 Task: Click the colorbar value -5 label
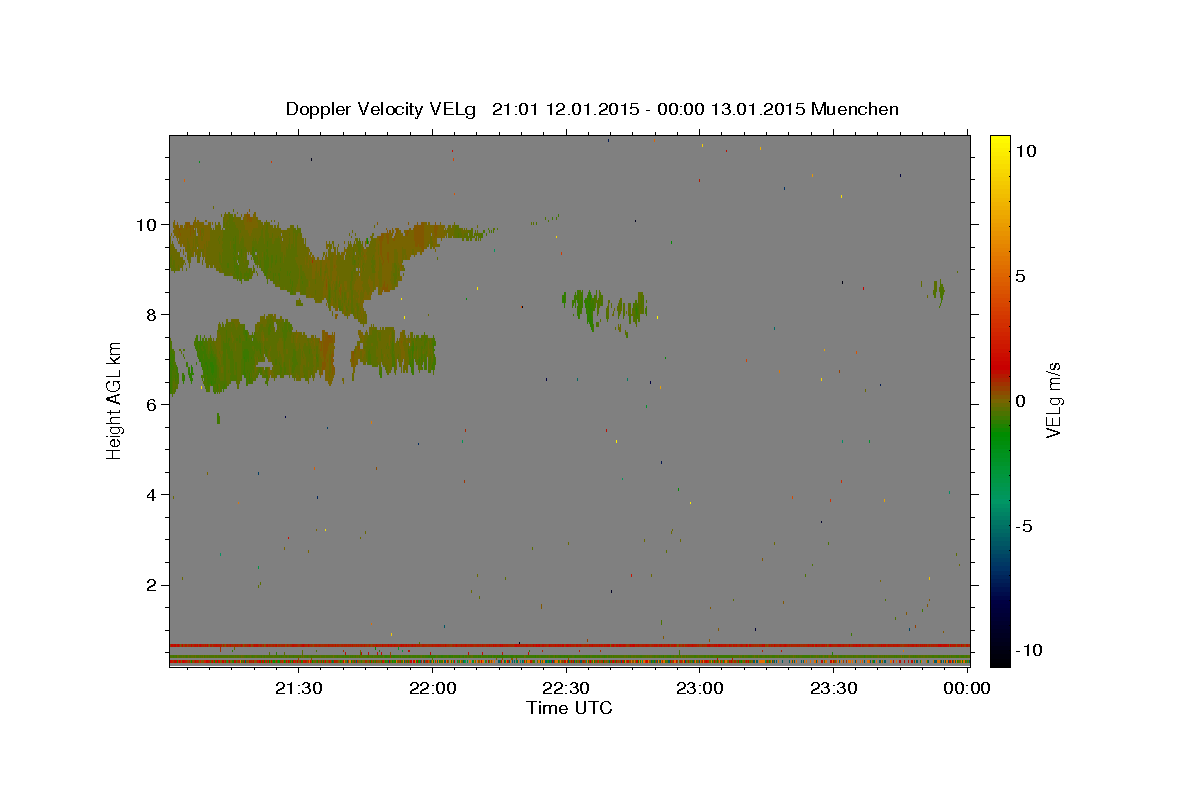pos(1024,526)
